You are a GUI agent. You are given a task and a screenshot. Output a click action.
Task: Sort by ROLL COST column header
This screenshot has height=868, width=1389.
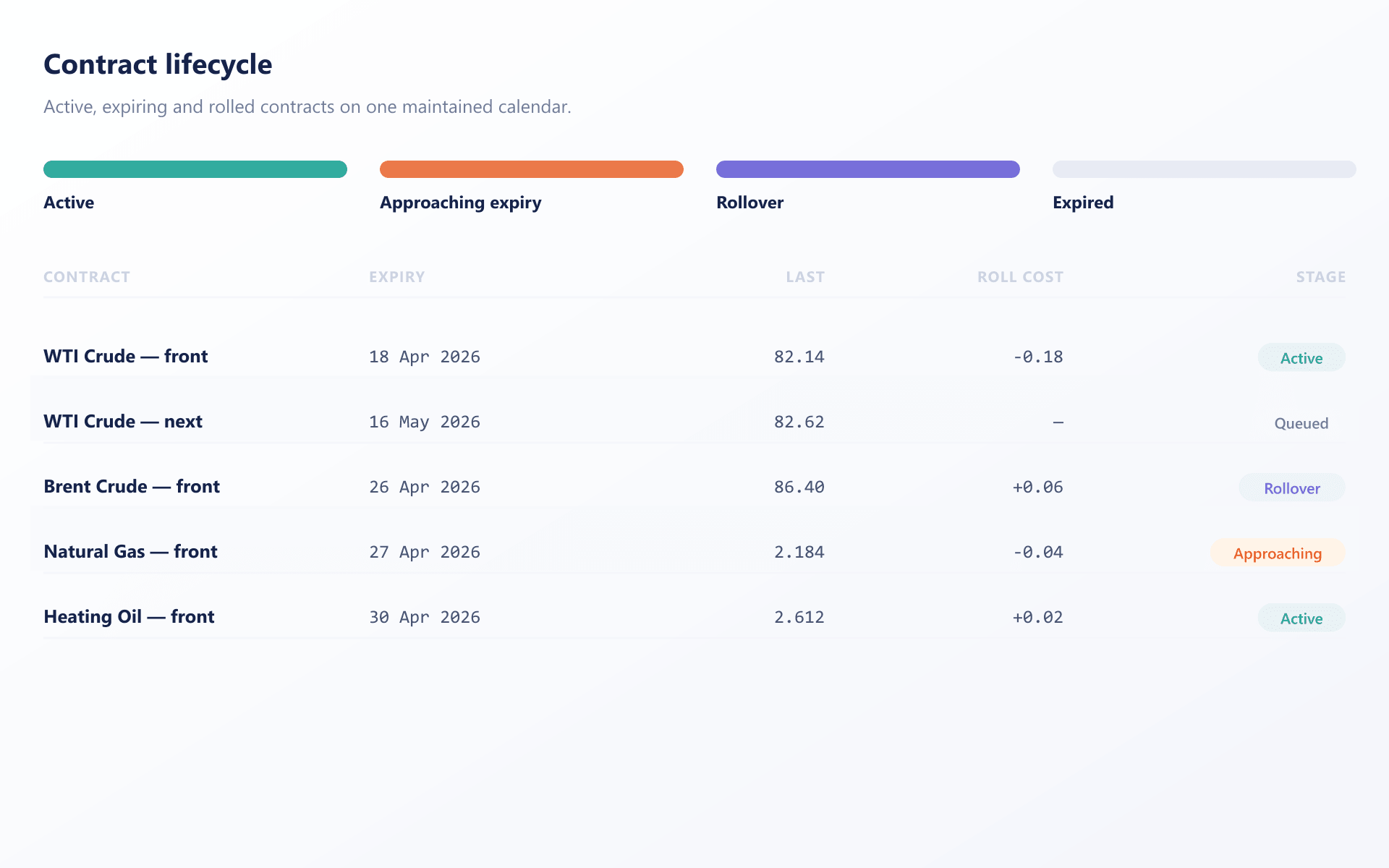(1020, 277)
